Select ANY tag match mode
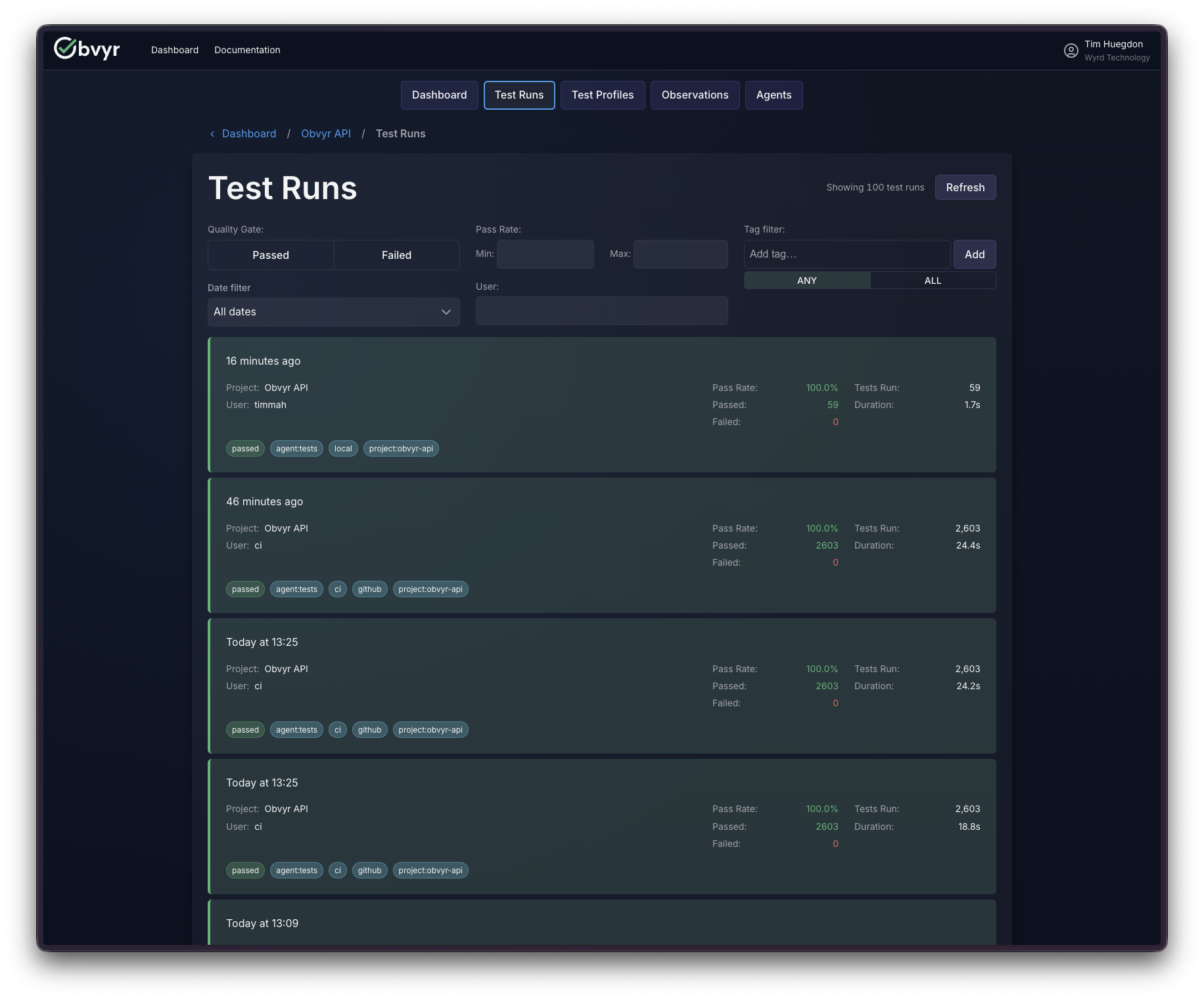Viewport: 1204px width, 1000px height. (806, 281)
